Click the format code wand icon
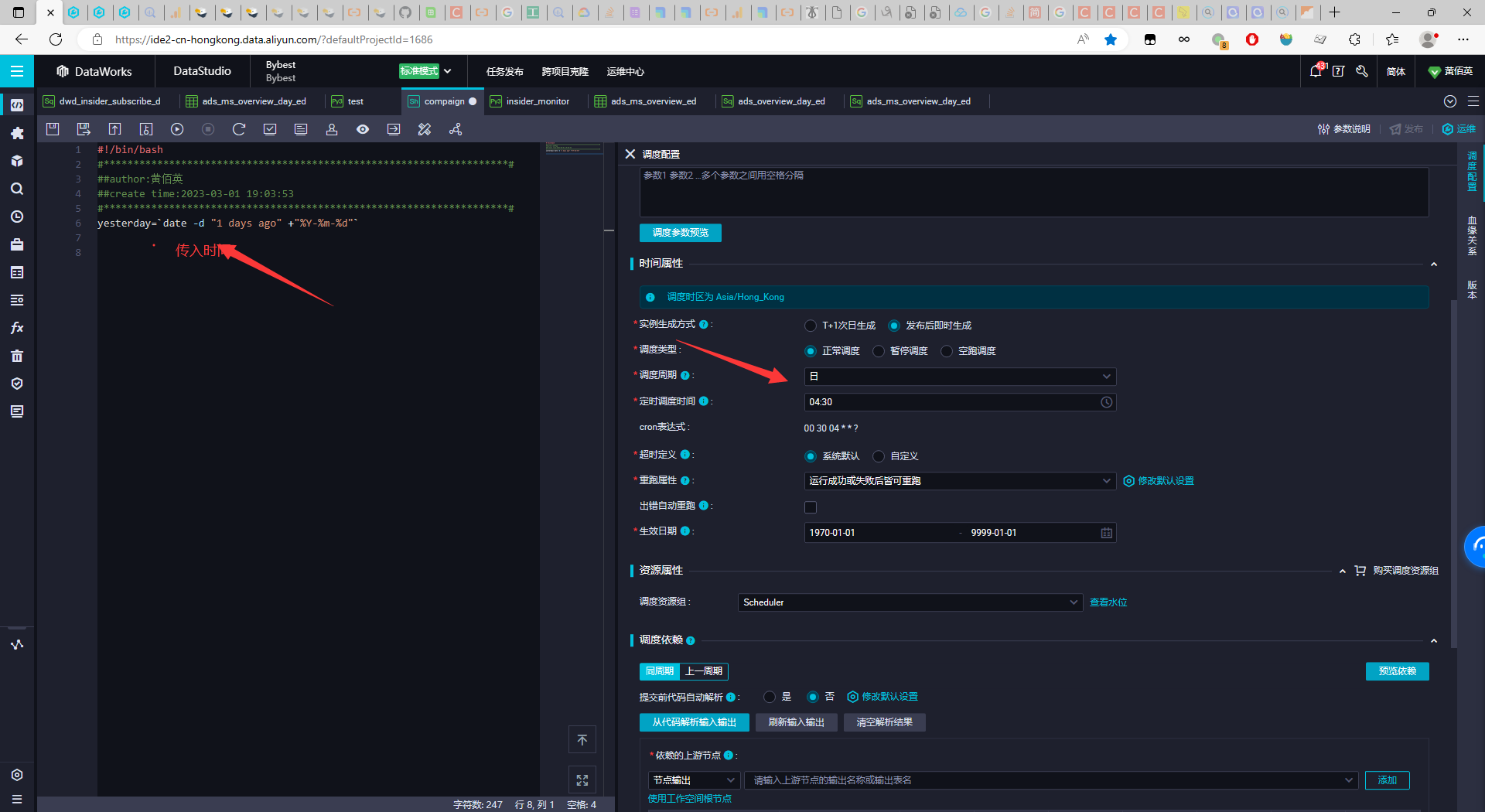The height and width of the screenshot is (812, 1485). [x=425, y=129]
